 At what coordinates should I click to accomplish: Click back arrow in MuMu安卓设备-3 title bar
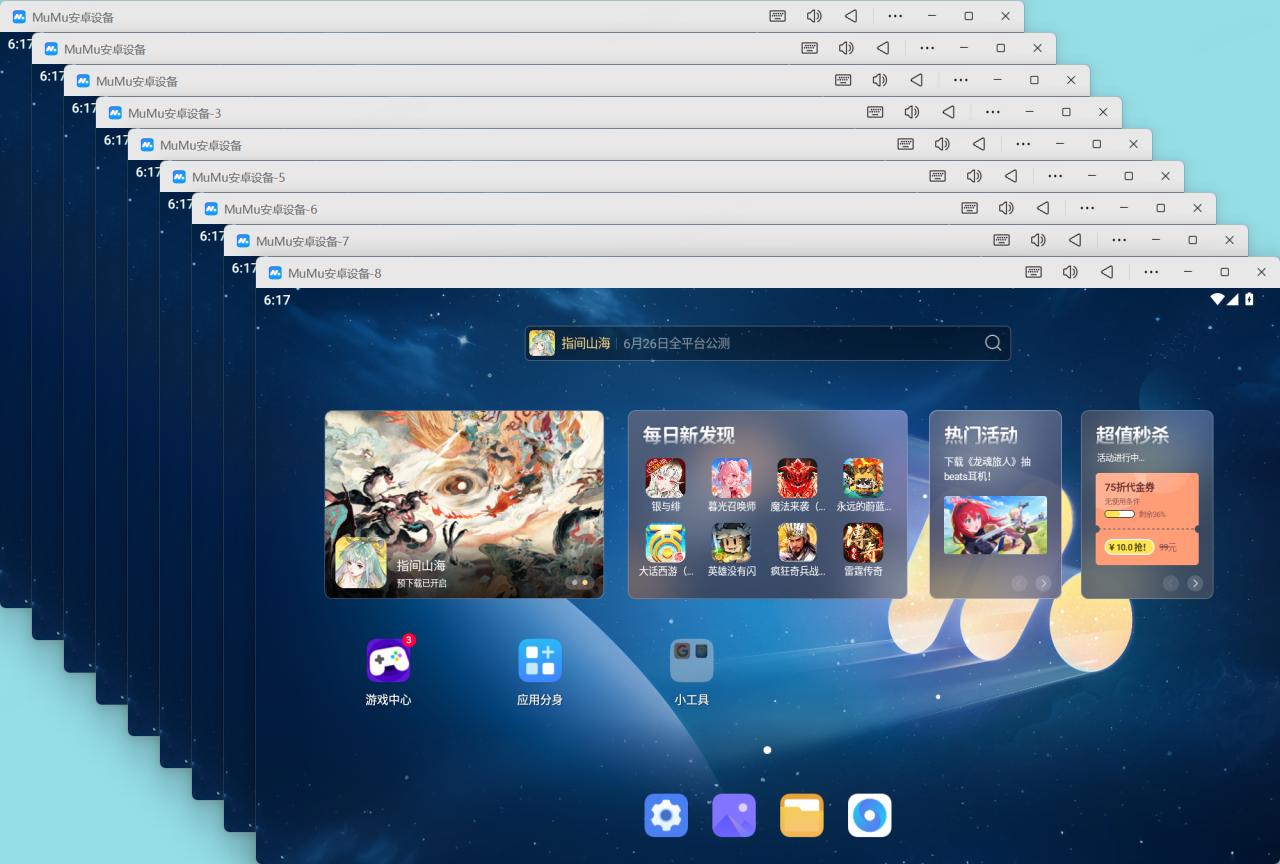[948, 112]
